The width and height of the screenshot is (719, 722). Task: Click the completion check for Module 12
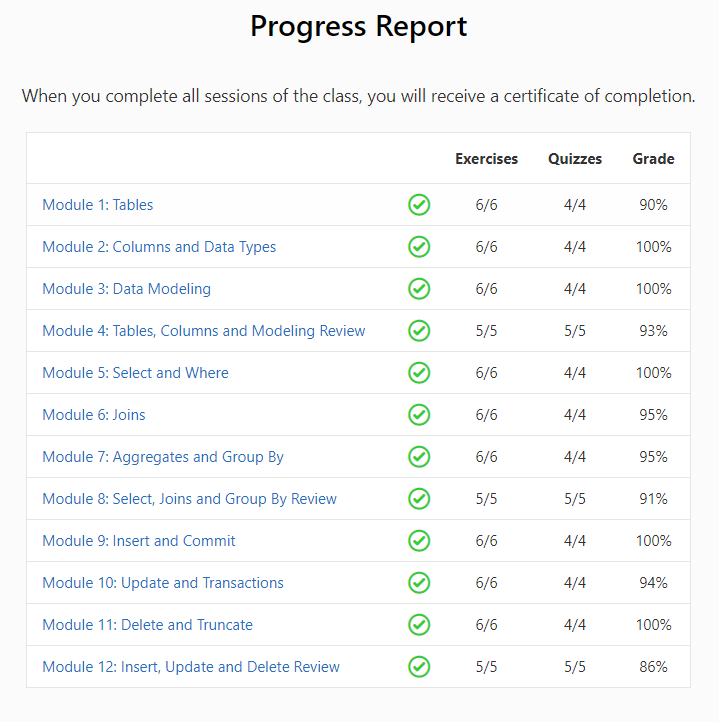419,667
